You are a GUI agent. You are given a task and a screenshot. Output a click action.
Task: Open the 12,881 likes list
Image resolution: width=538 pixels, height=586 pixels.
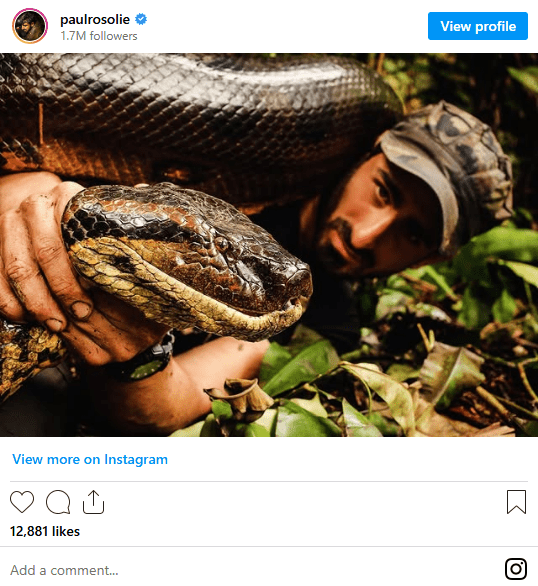coord(45,531)
